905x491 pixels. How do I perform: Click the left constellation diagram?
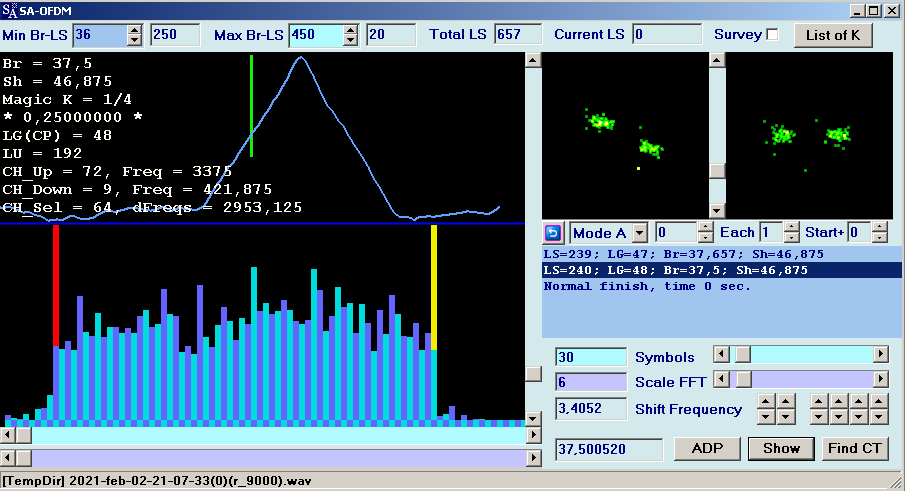pos(625,136)
